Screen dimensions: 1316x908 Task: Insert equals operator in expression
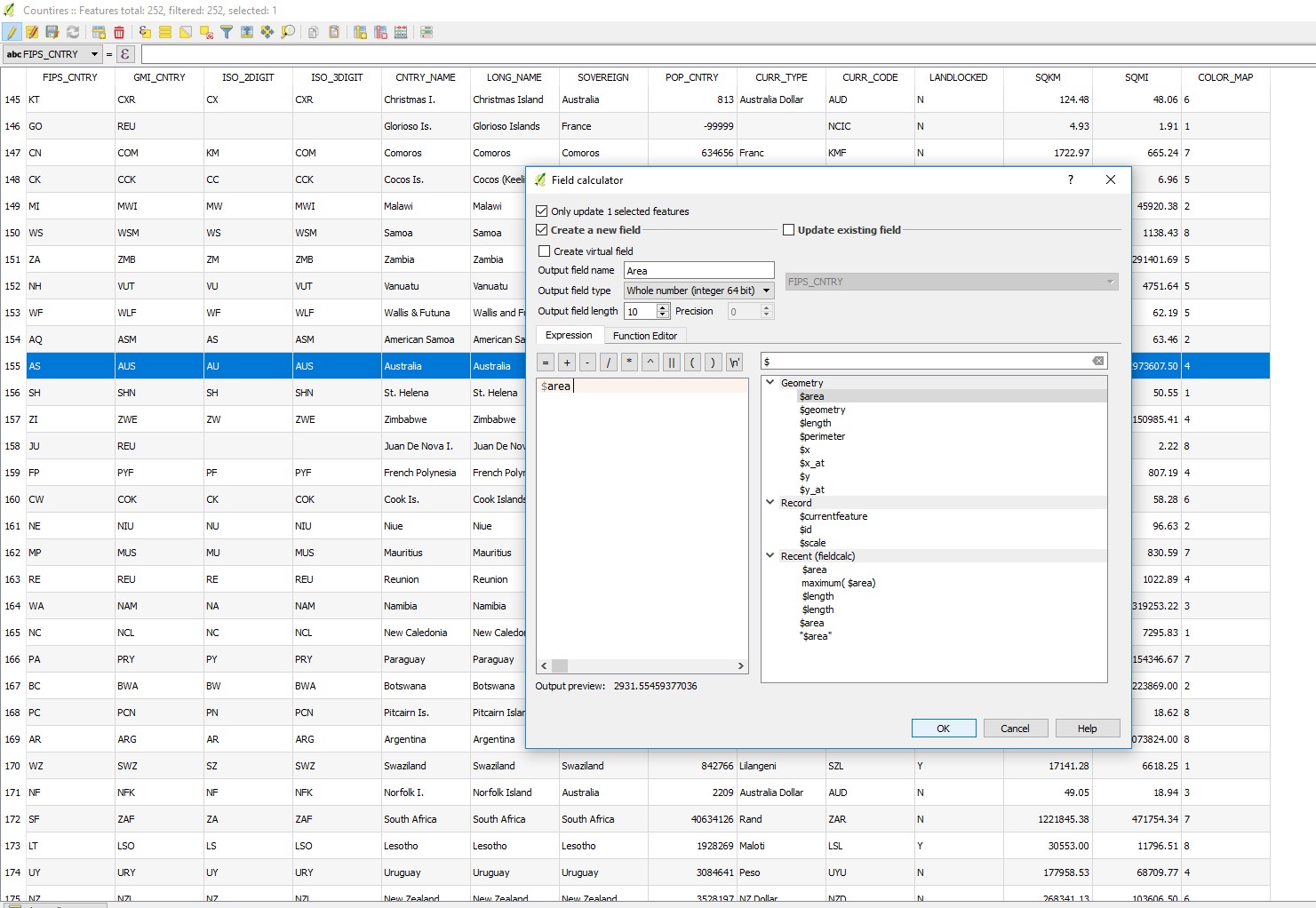(x=546, y=362)
